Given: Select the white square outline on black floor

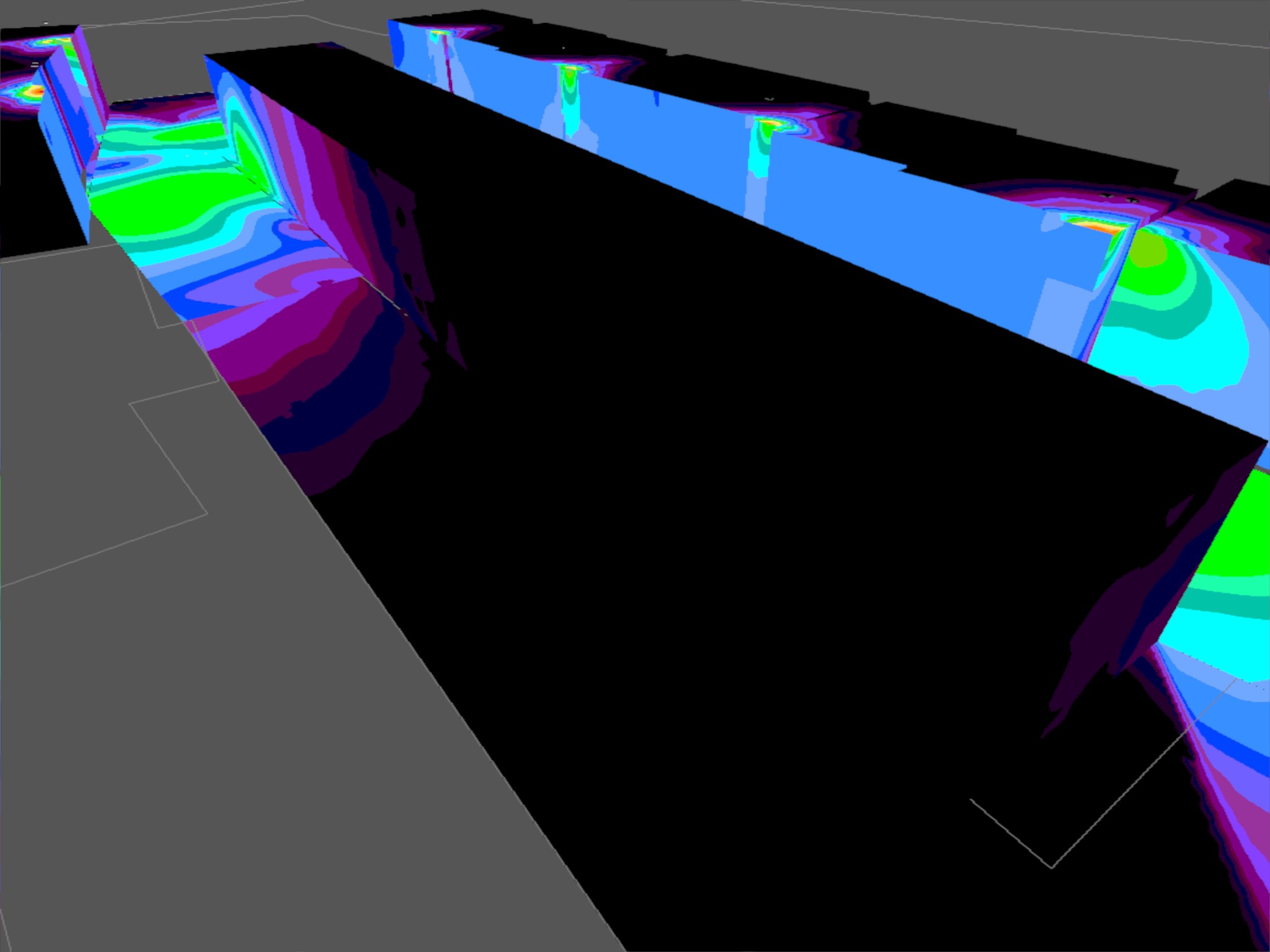Looking at the screenshot, I should click(1103, 773).
